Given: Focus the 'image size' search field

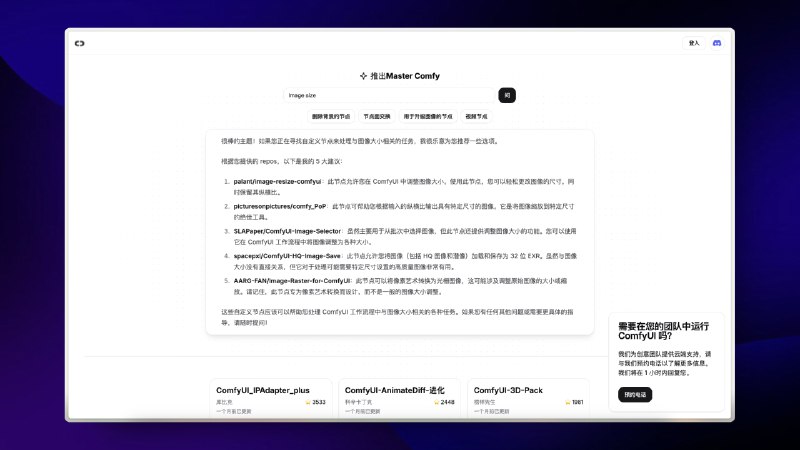Looking at the screenshot, I should click(x=390, y=95).
